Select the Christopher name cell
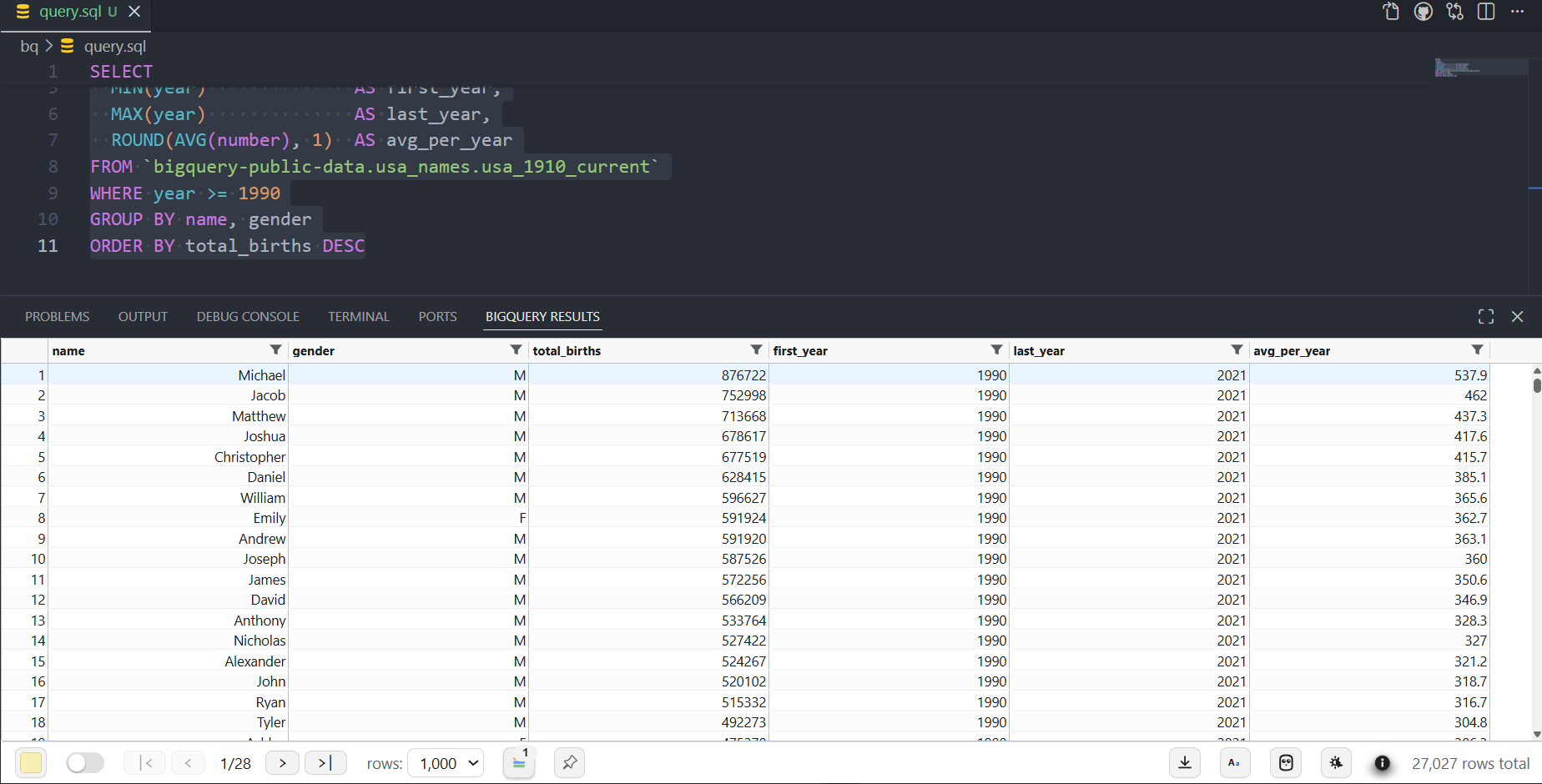This screenshot has width=1542, height=784. [x=168, y=457]
